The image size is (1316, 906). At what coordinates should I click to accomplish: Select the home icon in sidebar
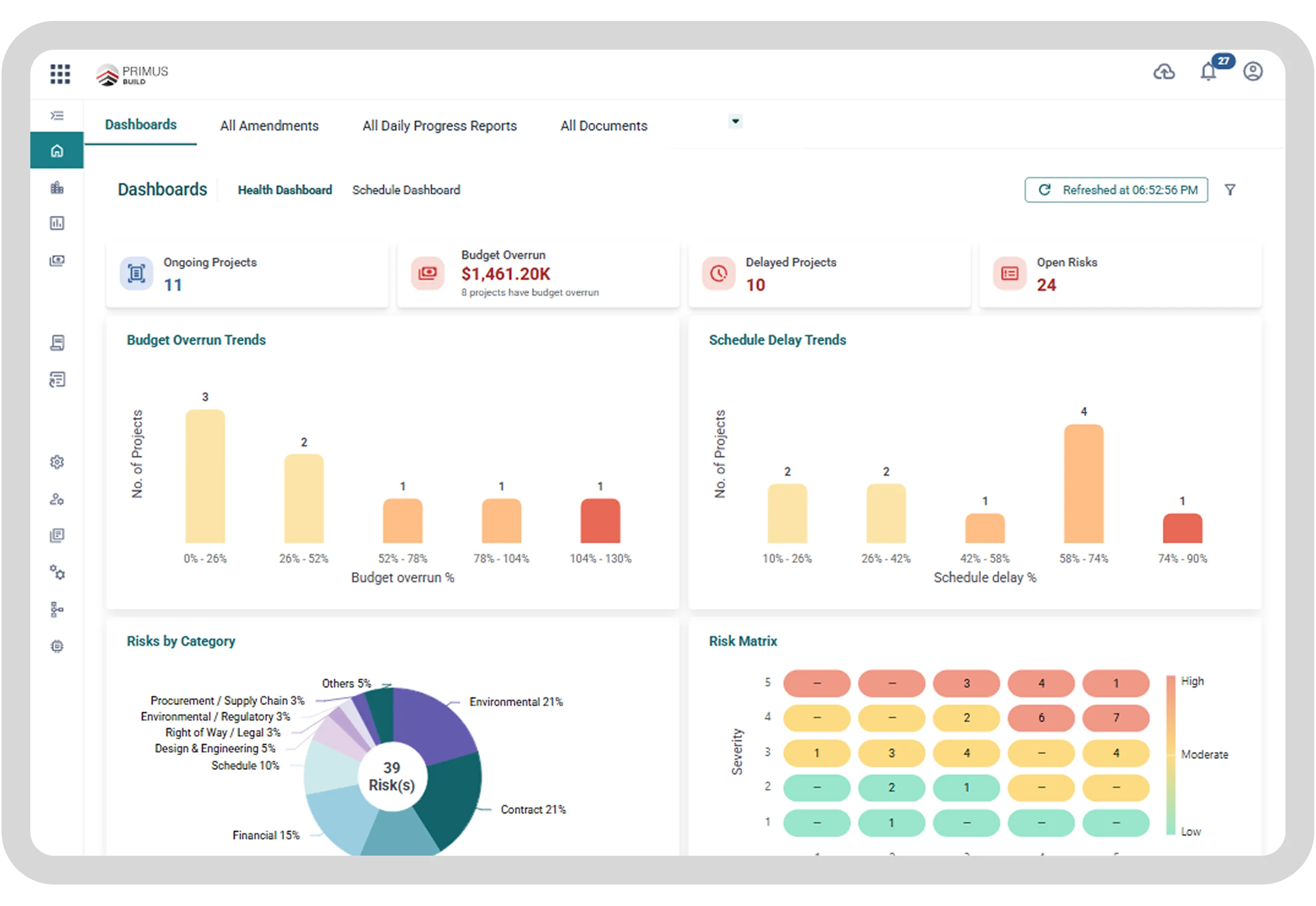coord(57,151)
